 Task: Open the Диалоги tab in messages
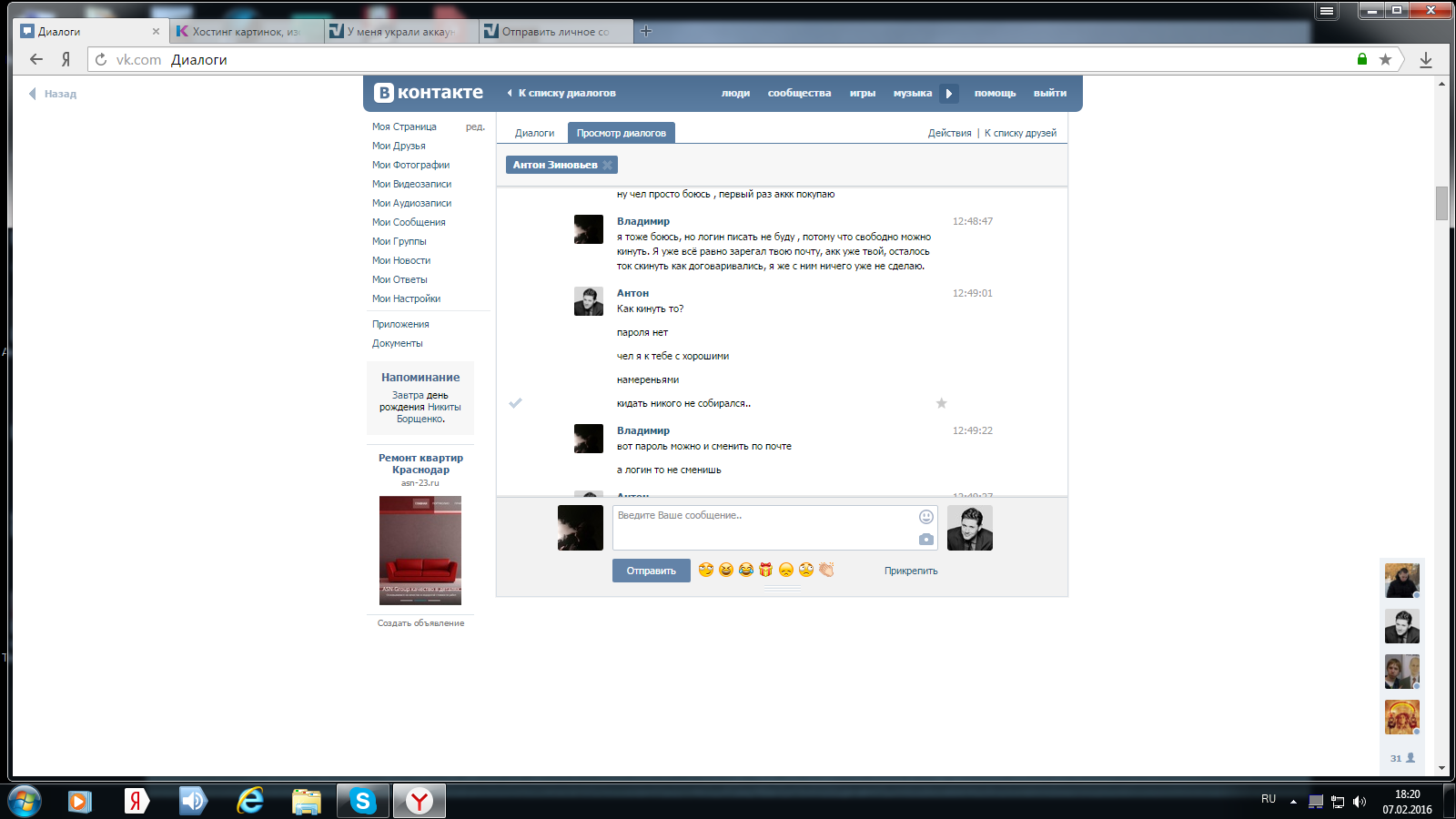[534, 133]
